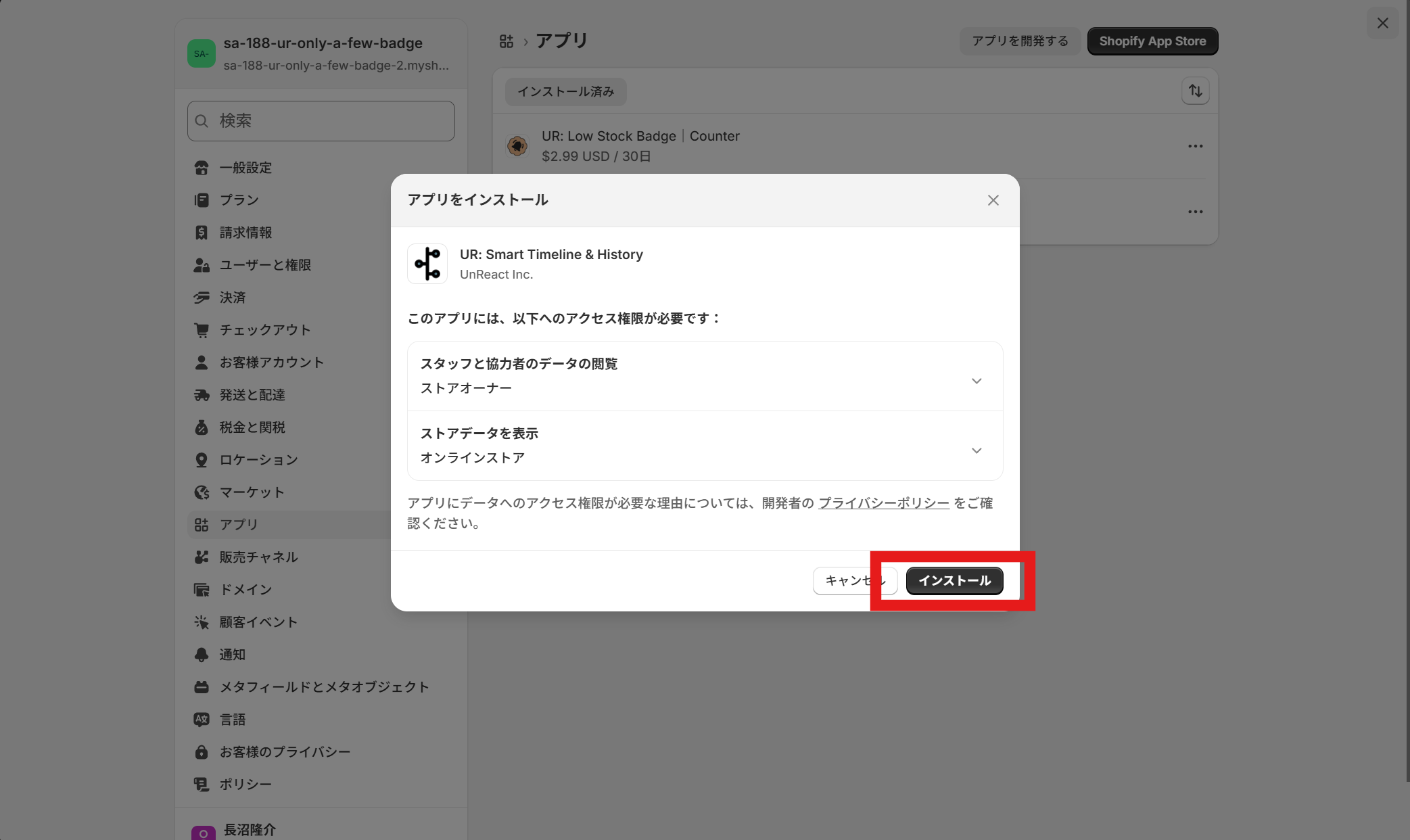Viewport: 1410px width, 840px height.
Task: Click the 販売チャネル icon
Action: pos(201,557)
